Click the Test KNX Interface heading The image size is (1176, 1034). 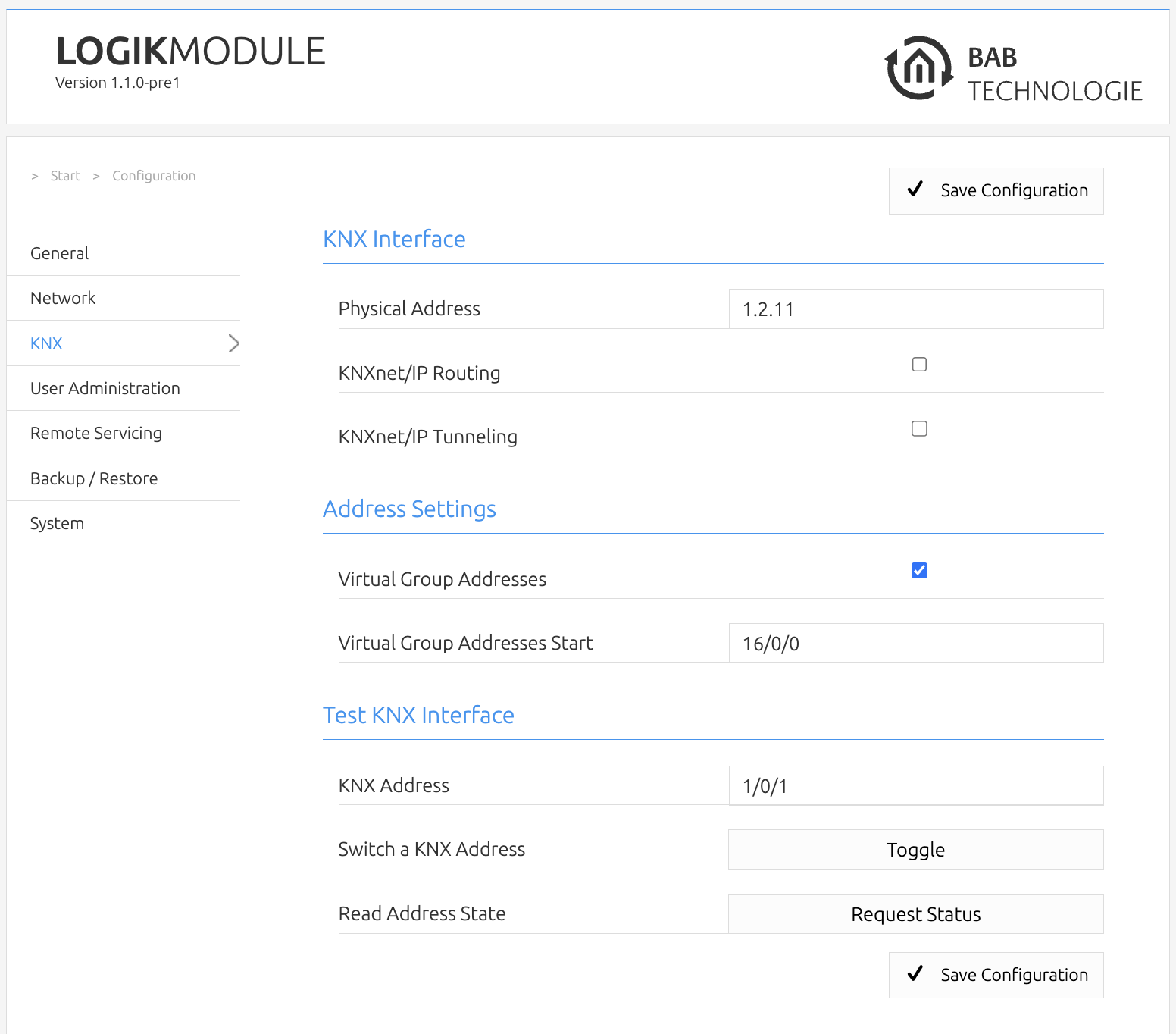(418, 716)
